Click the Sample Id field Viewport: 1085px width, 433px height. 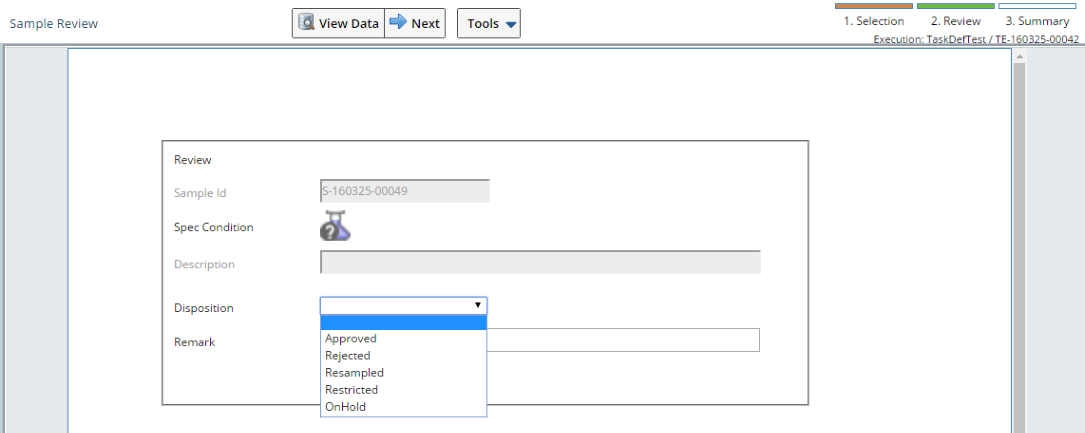[405, 191]
